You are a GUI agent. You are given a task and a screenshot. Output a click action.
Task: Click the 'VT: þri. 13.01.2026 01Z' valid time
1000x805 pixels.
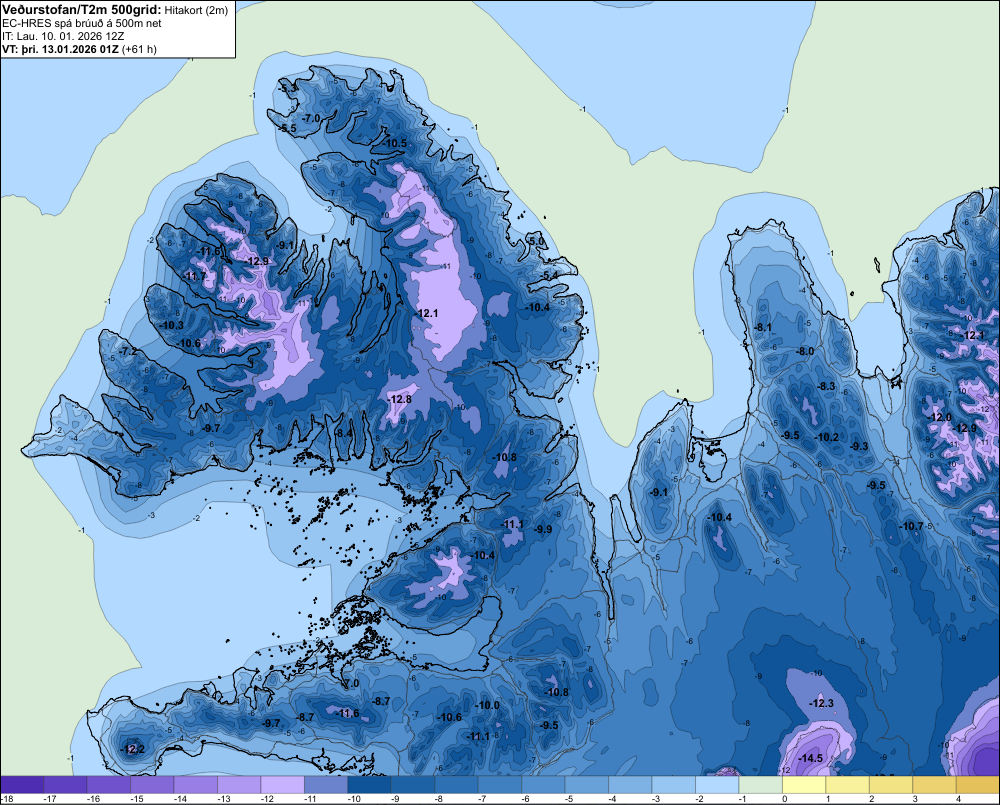pyautogui.click(x=60, y=49)
